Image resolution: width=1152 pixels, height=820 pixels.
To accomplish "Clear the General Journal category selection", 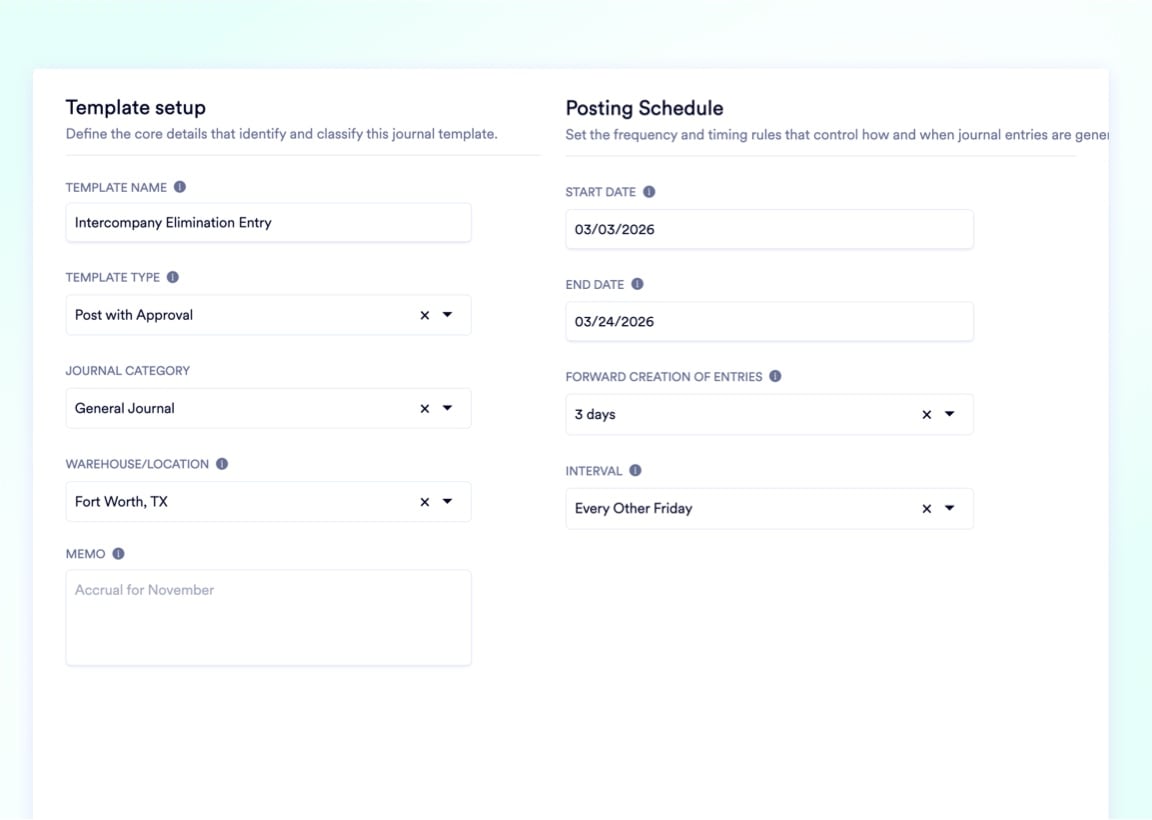I will 425,408.
